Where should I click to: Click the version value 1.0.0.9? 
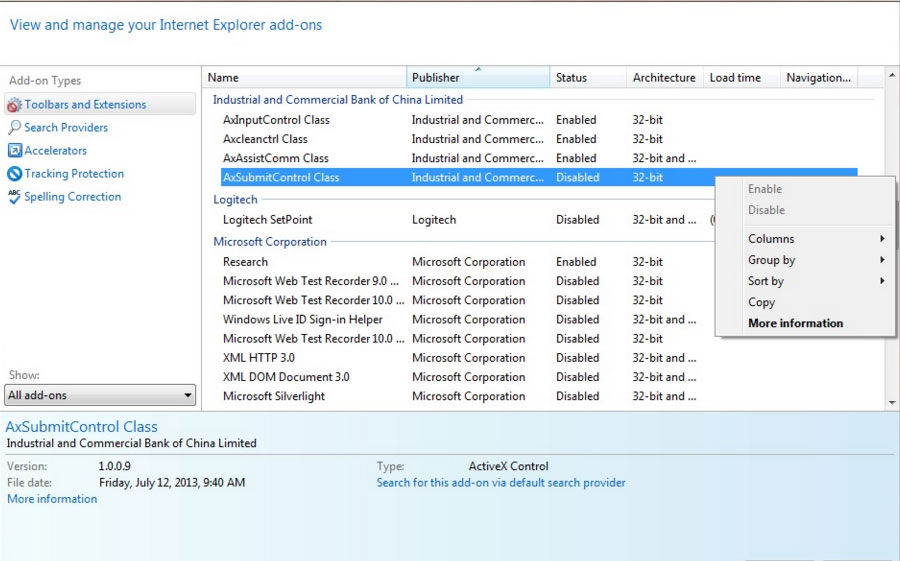tap(115, 466)
